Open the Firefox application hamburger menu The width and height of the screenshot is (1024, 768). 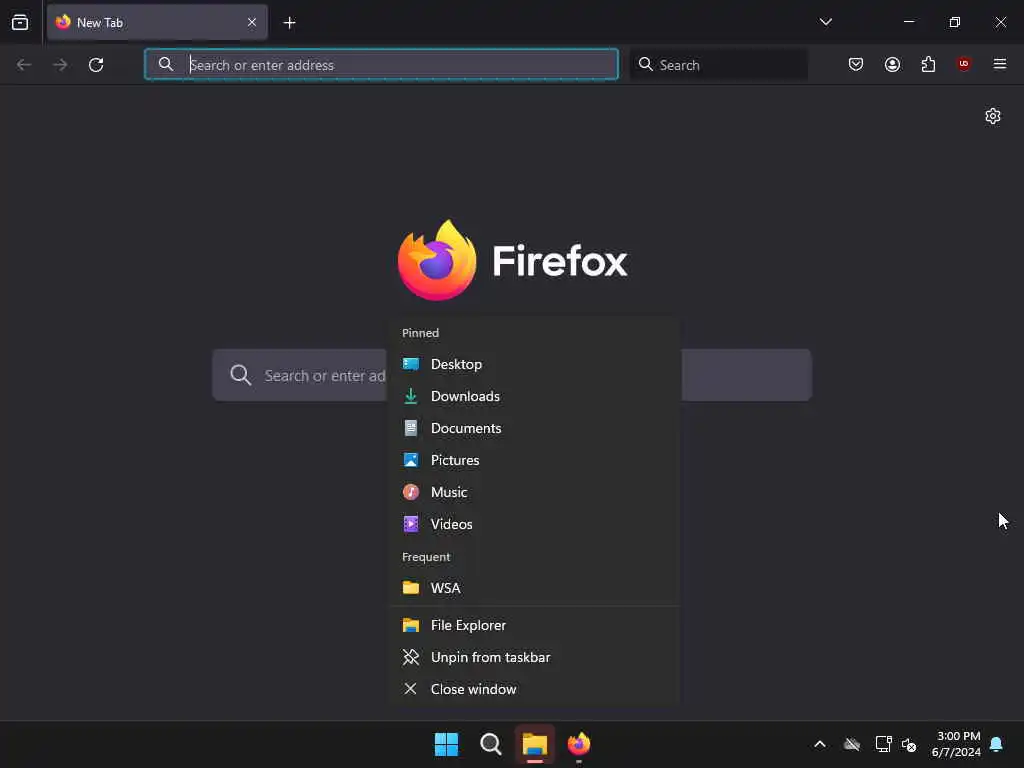tap(999, 64)
